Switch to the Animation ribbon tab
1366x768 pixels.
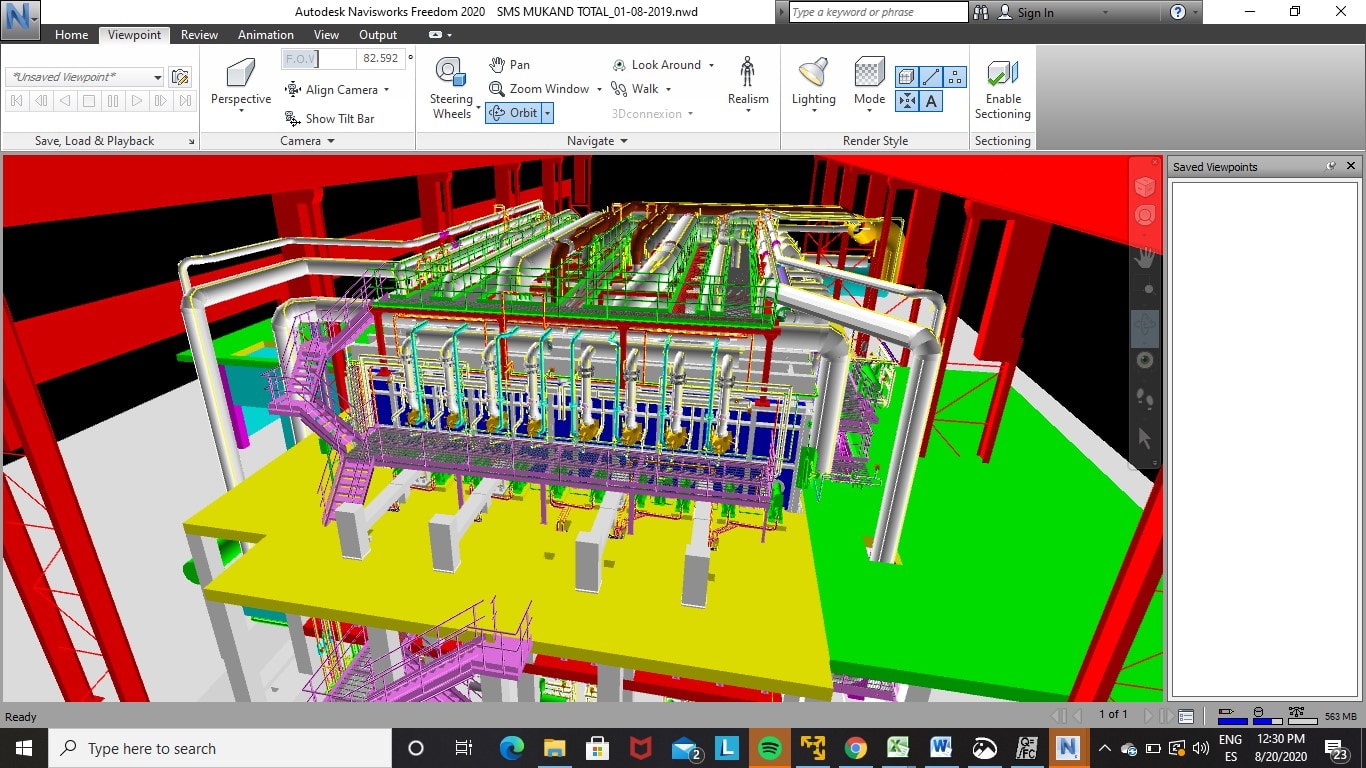click(x=266, y=35)
